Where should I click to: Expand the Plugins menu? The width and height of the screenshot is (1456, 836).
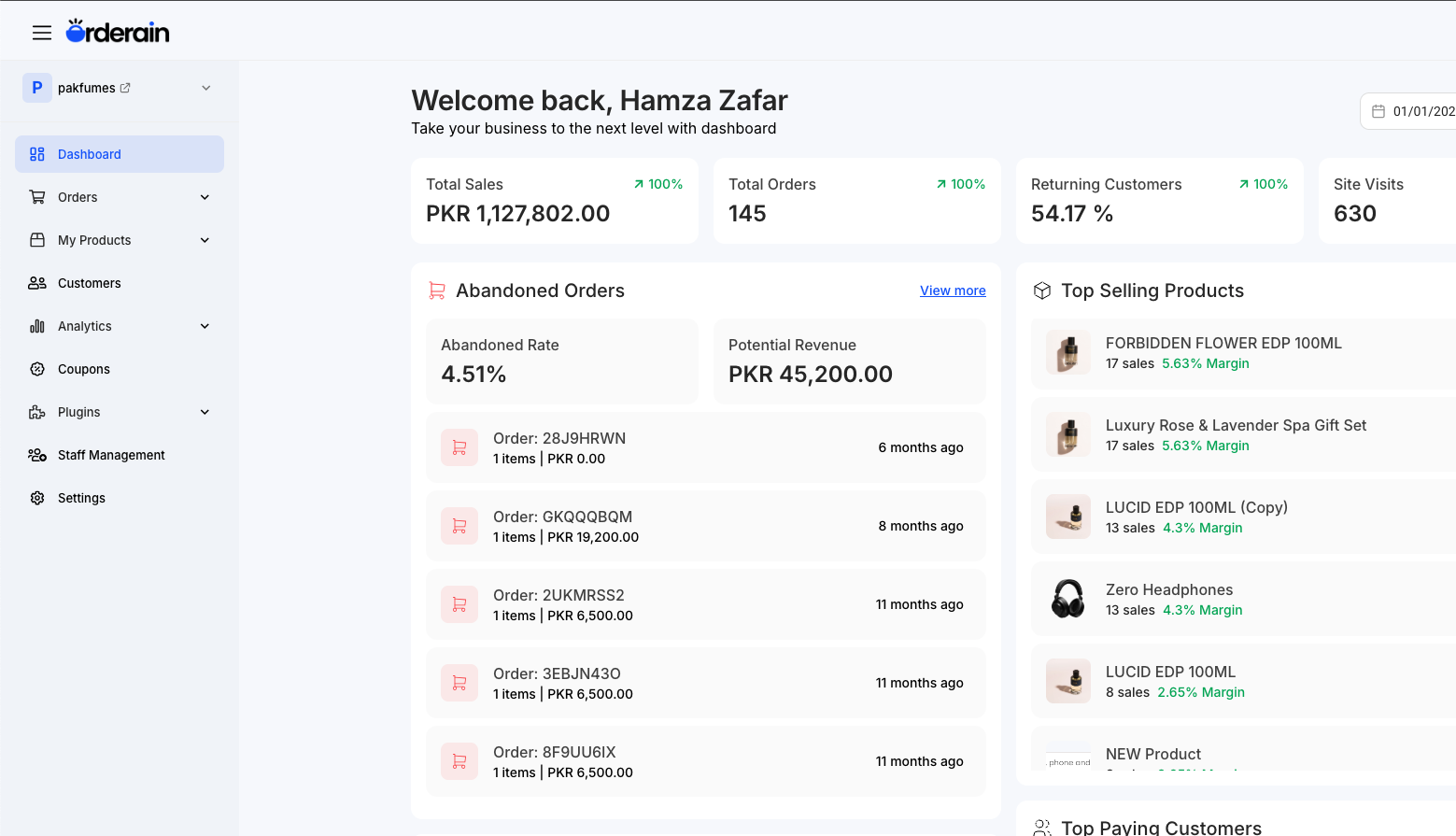pos(204,411)
